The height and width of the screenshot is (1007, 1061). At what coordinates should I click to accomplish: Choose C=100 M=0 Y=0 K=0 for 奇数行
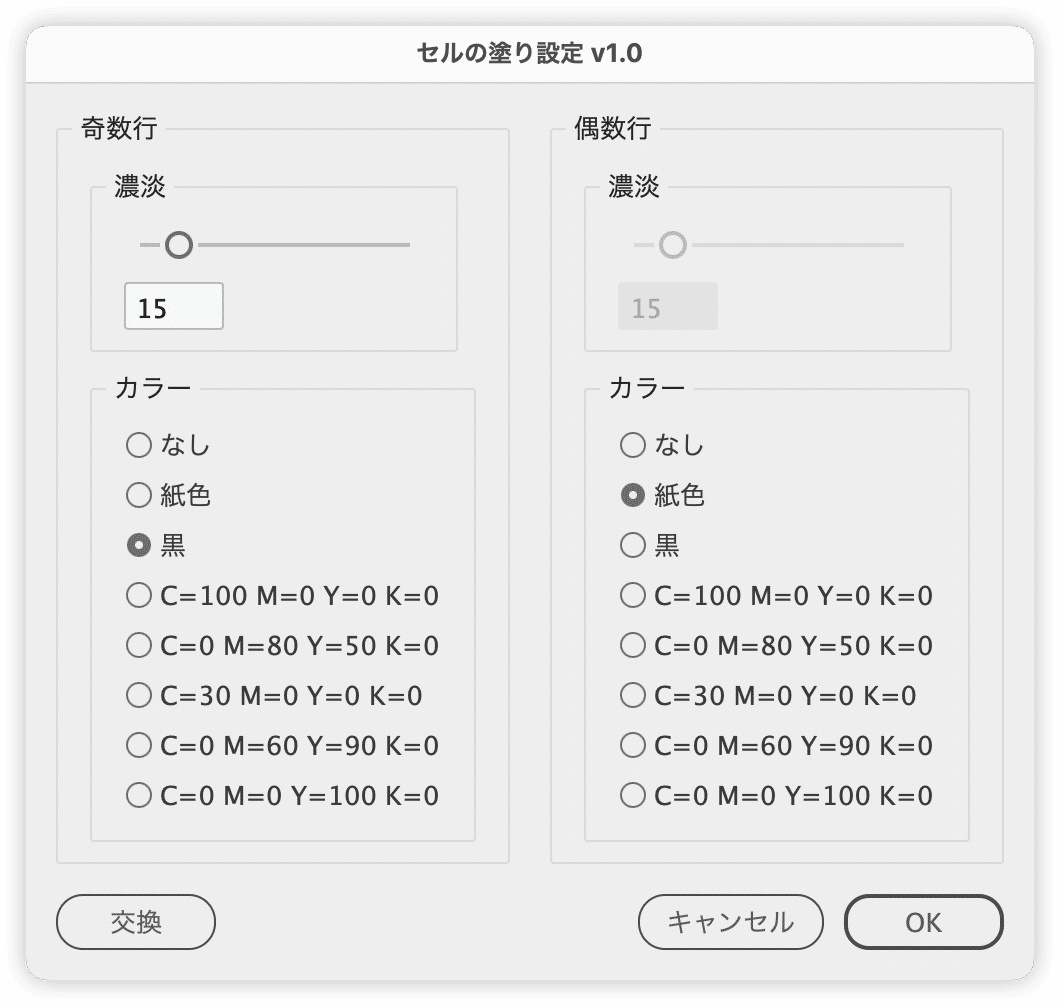tap(138, 597)
